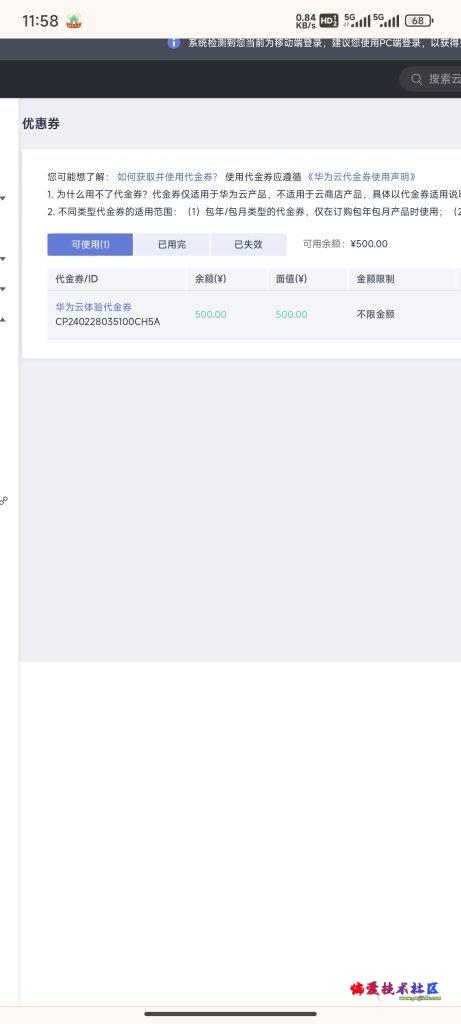
Task: Open the 华为云体验代金券 coupon link
Action: click(93, 307)
